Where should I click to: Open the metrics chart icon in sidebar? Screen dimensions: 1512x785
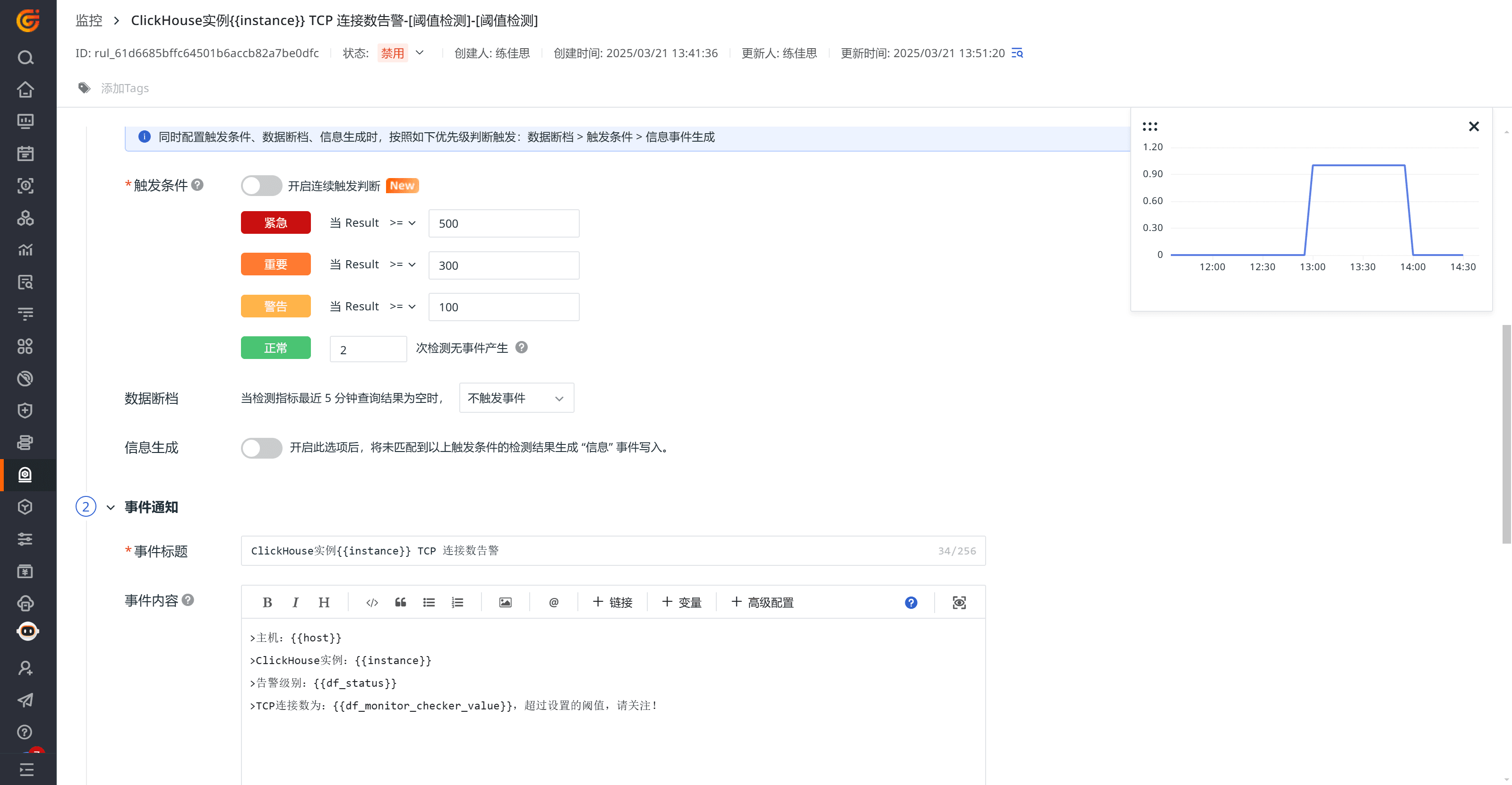(25, 250)
